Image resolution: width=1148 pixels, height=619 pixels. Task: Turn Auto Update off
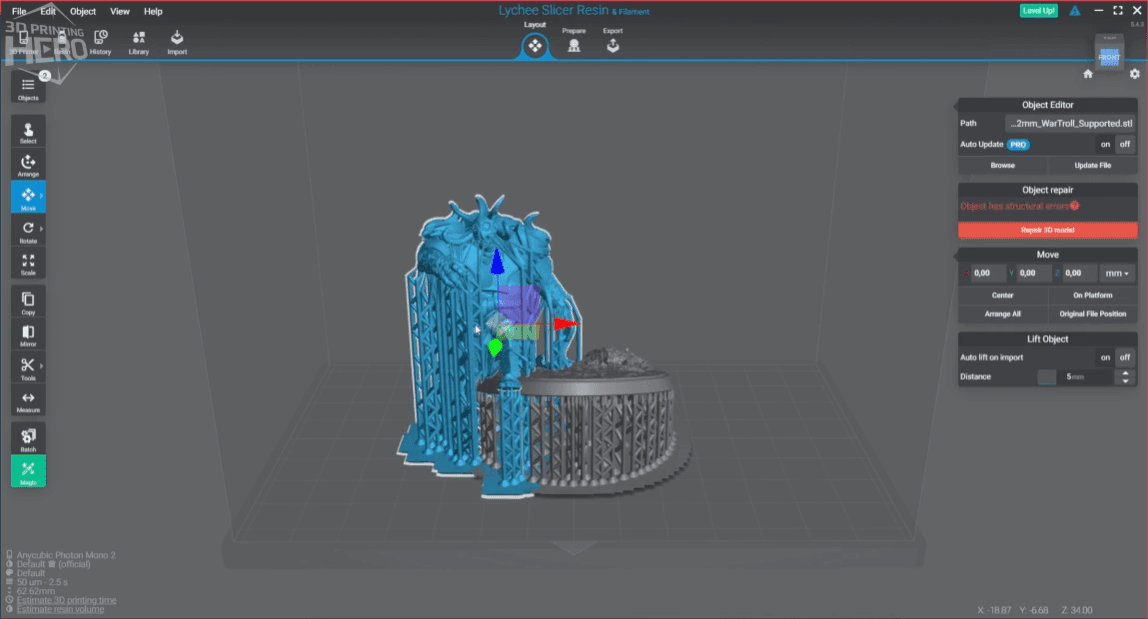(x=1125, y=144)
